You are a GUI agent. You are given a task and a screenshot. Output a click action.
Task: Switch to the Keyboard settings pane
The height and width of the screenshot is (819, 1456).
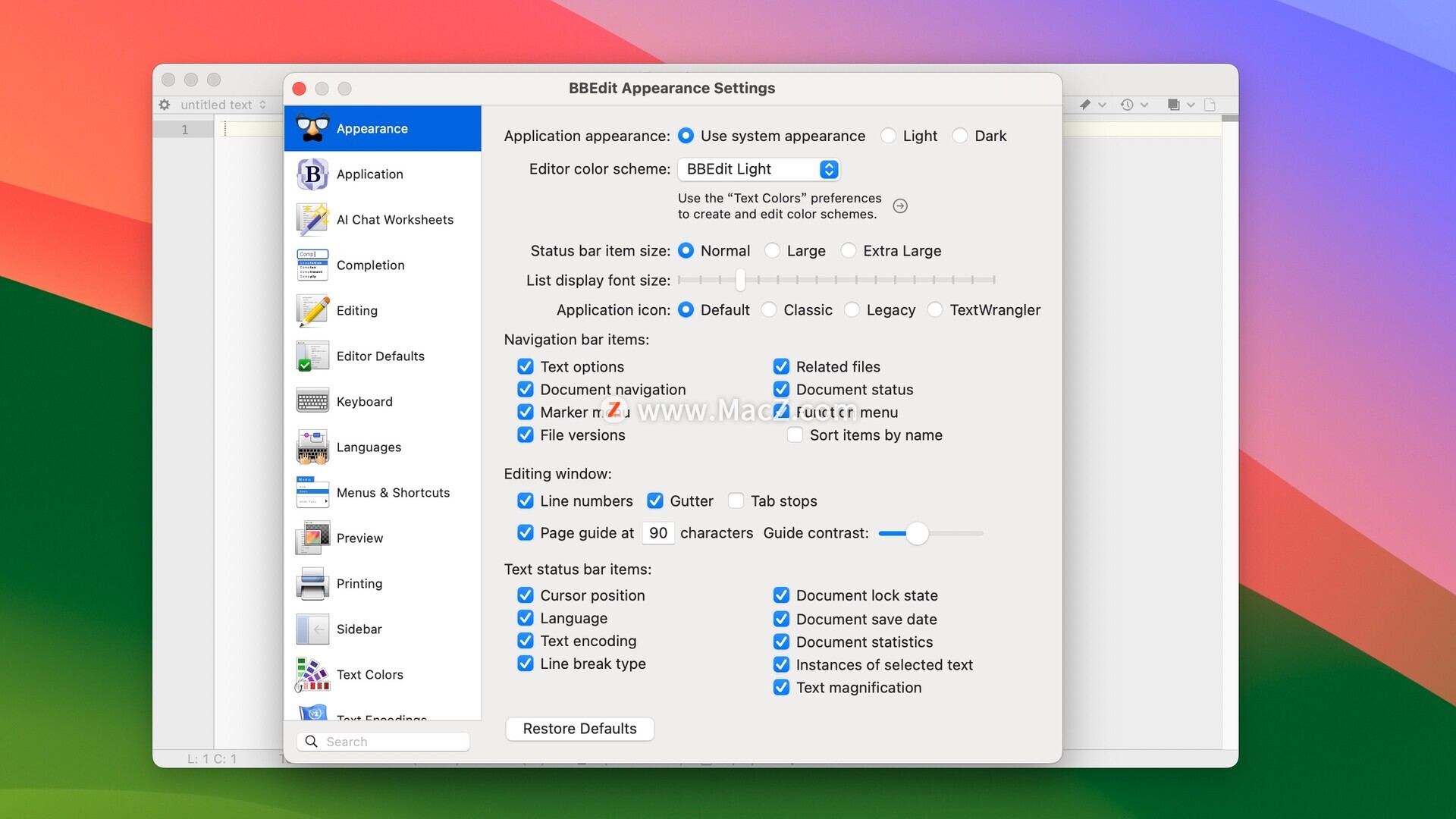pos(382,401)
